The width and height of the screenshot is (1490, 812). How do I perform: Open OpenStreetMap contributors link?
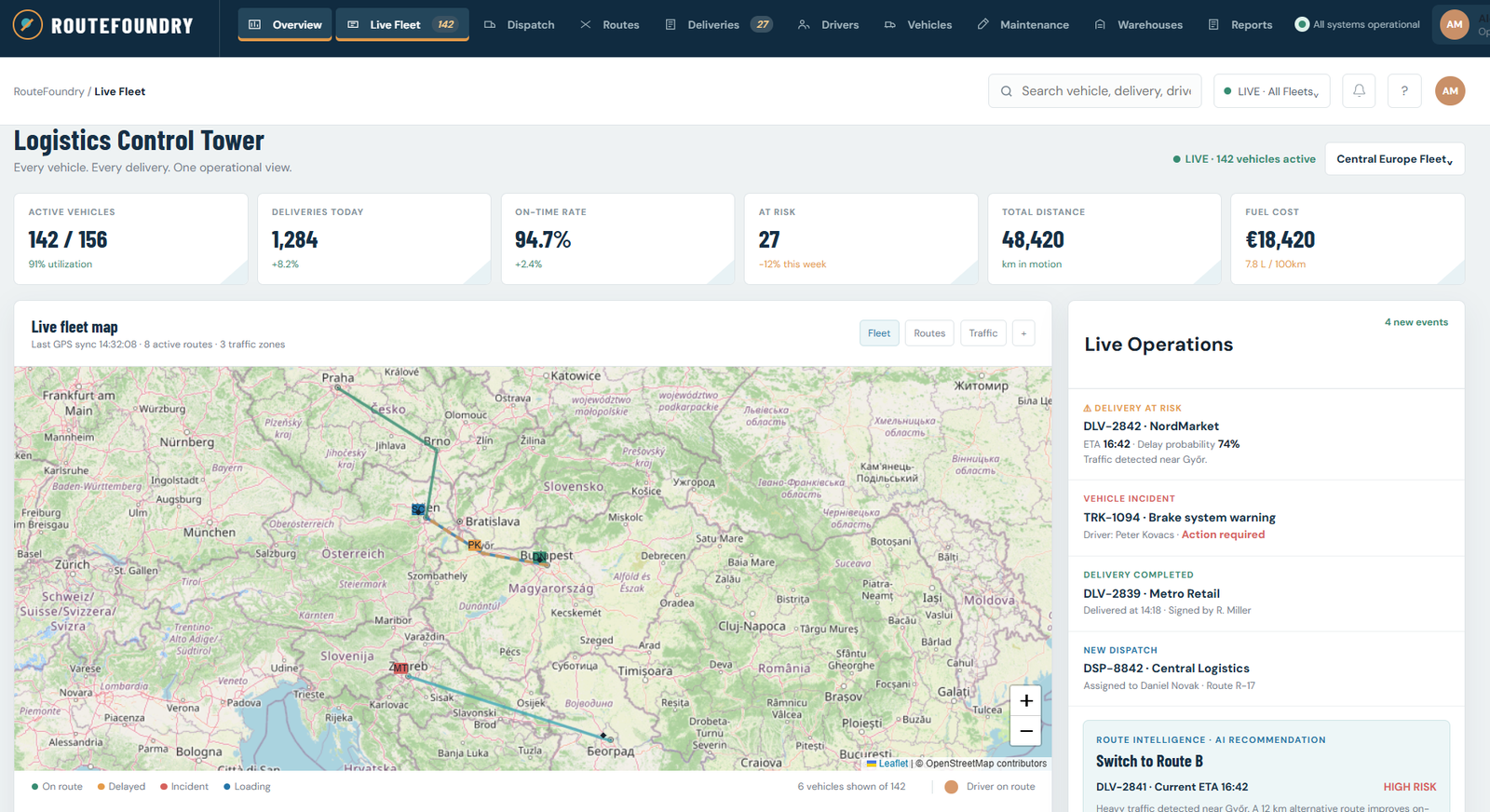pyautogui.click(x=986, y=764)
